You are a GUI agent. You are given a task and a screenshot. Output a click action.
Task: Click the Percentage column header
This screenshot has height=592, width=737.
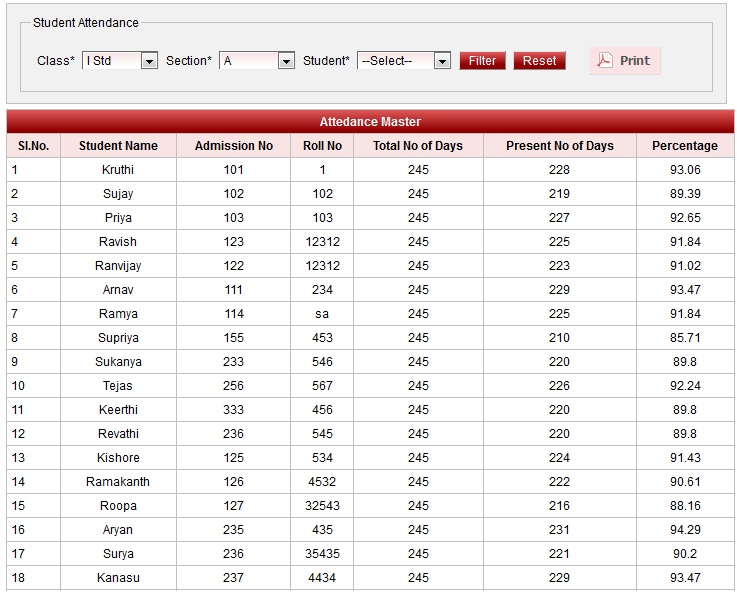[685, 146]
